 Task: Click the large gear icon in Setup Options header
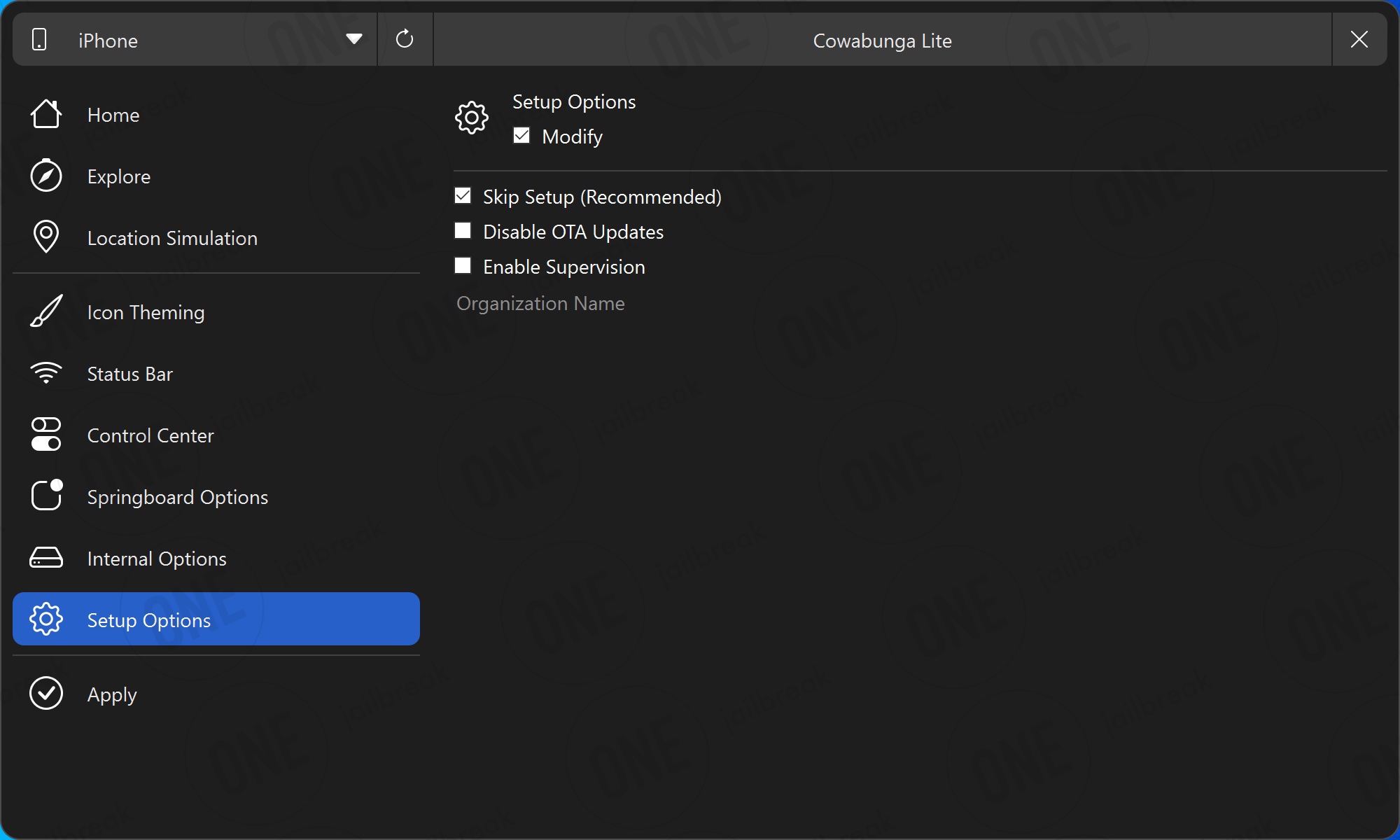click(472, 118)
